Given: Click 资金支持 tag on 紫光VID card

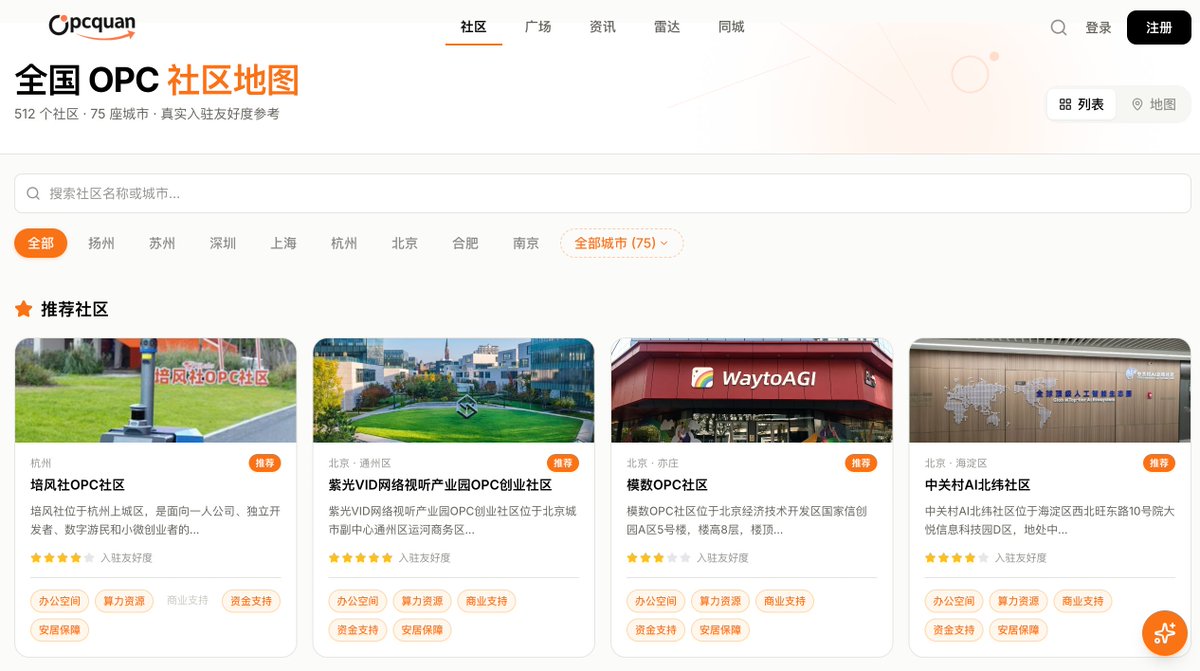Looking at the screenshot, I should pos(358,630).
